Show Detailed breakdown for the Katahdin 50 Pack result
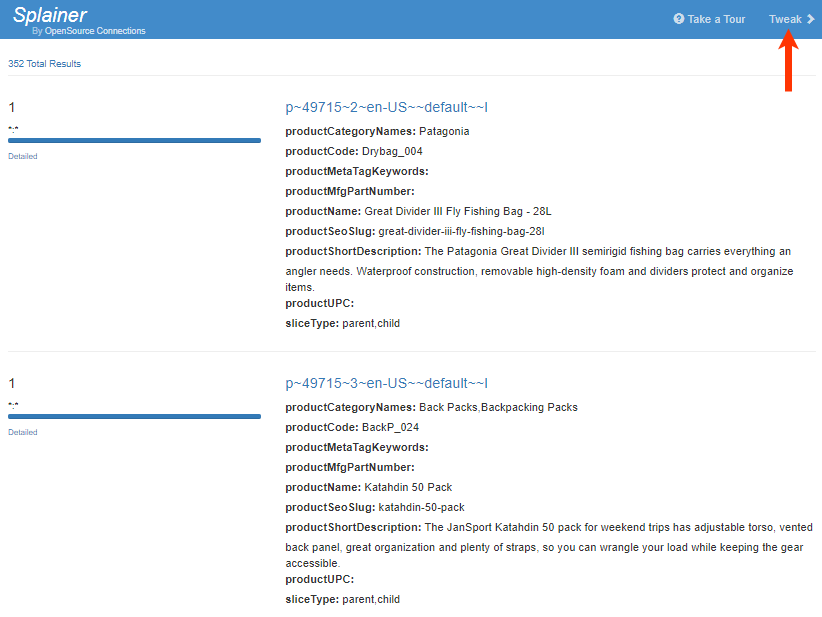This screenshot has height=617, width=822. (22, 431)
